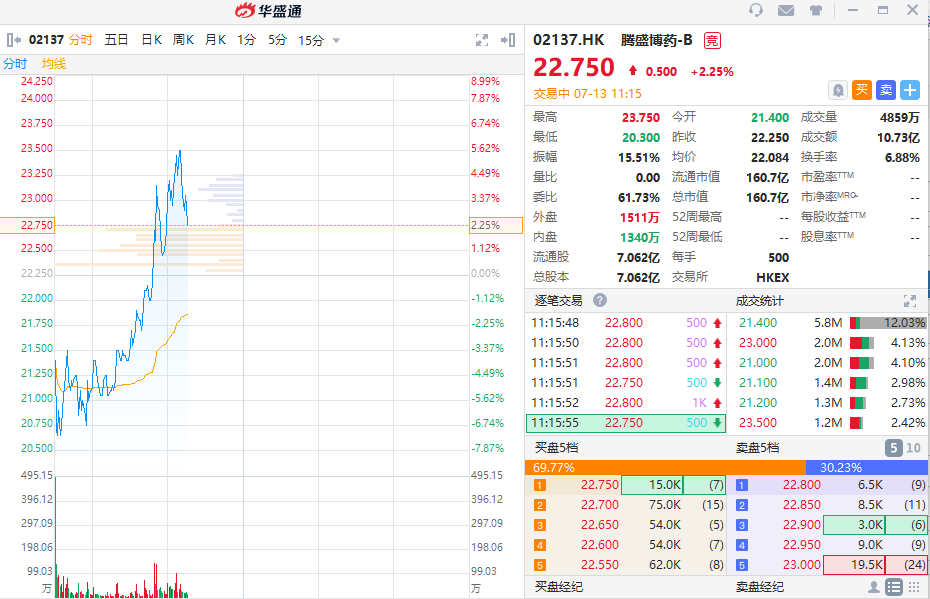Click the blue 卖 sell button
This screenshot has height=599, width=930.
(886, 90)
